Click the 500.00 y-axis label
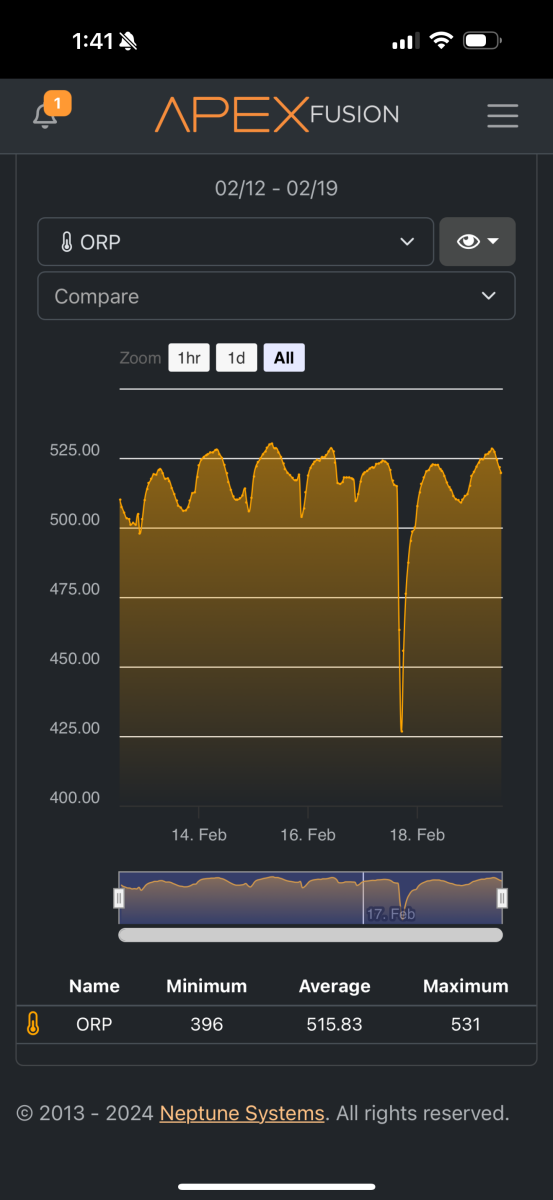The height and width of the screenshot is (1200, 553). [75, 520]
